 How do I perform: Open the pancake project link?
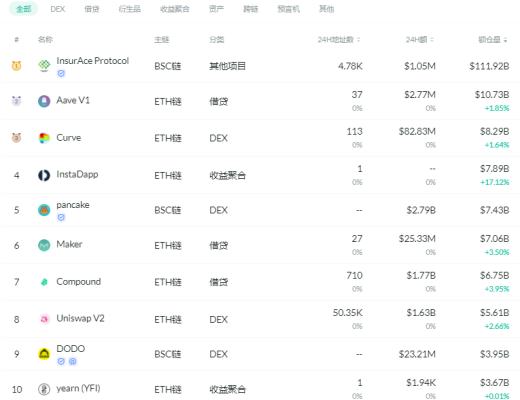[73, 205]
